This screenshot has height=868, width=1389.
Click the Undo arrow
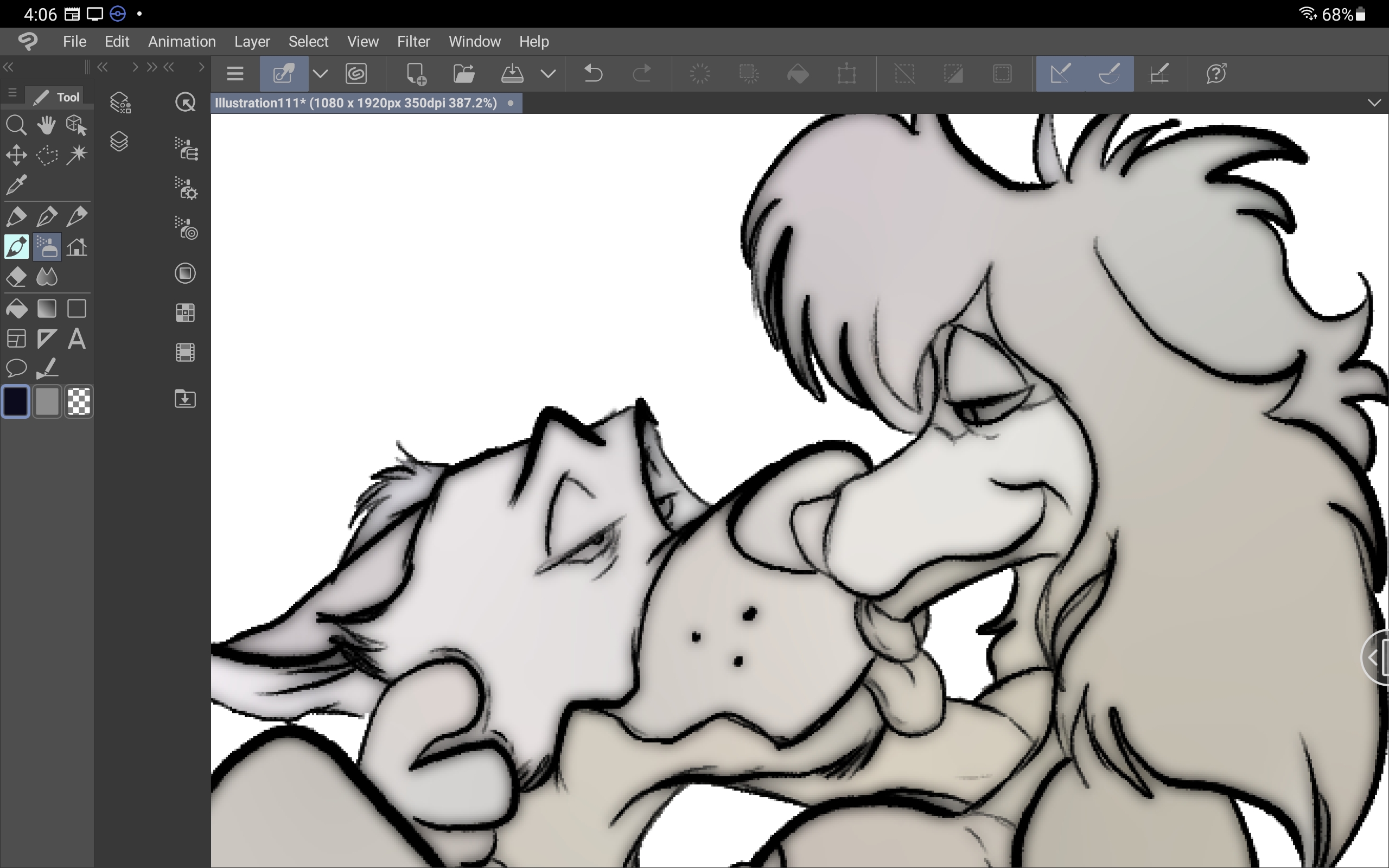coord(593,73)
